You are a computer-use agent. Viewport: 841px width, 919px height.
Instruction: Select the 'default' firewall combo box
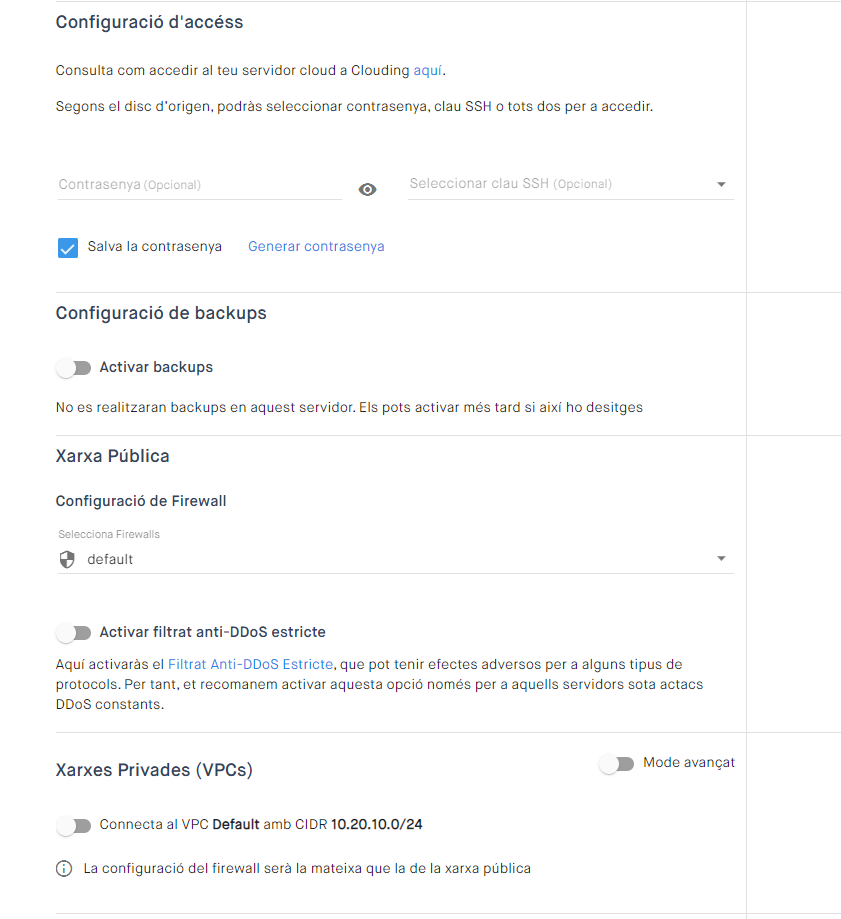[x=390, y=559]
